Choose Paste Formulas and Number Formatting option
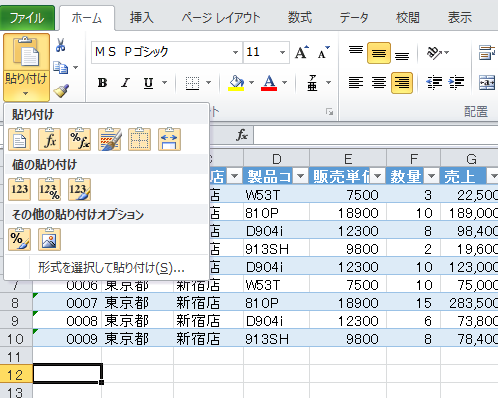This screenshot has width=498, height=398. coord(79,139)
